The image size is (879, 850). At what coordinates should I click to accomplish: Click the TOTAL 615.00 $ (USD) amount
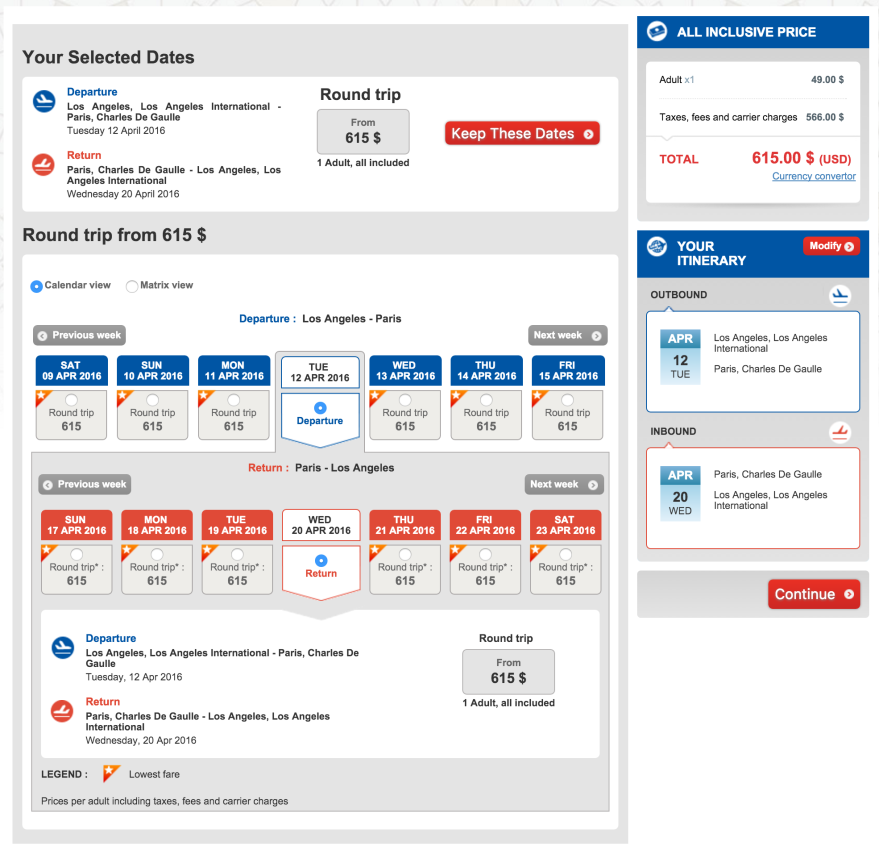click(802, 158)
